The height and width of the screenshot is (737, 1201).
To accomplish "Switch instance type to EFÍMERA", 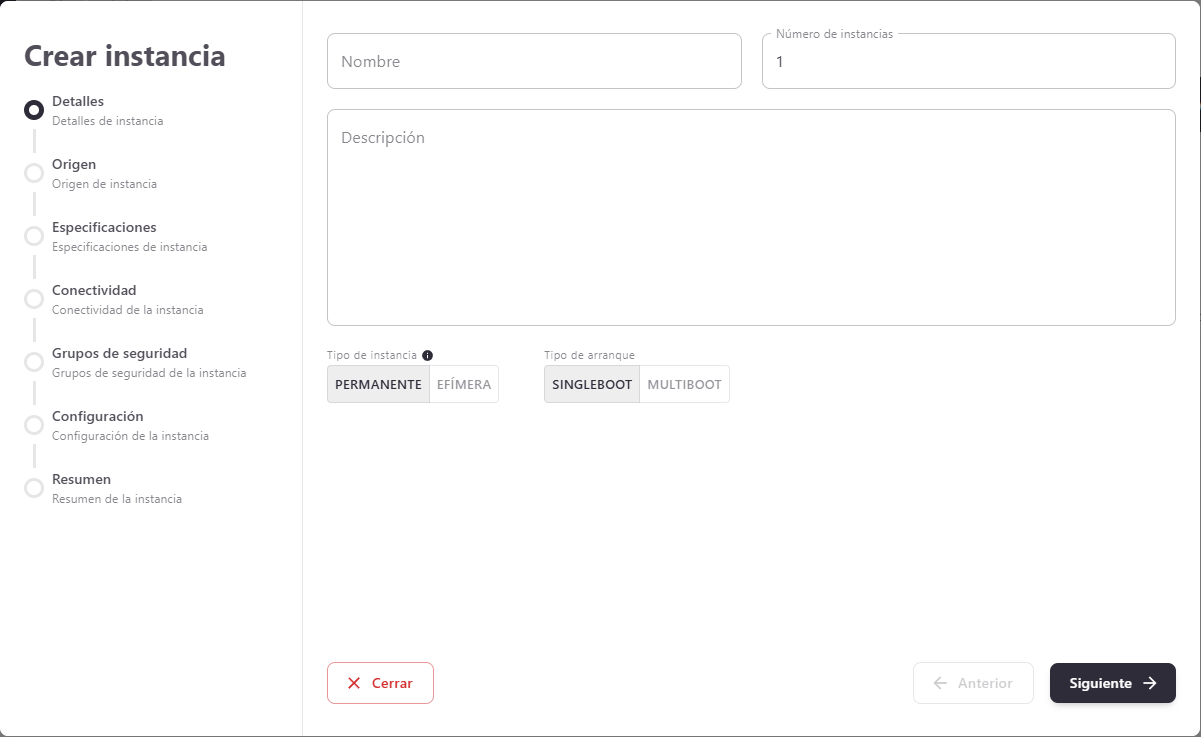I will pos(464,384).
